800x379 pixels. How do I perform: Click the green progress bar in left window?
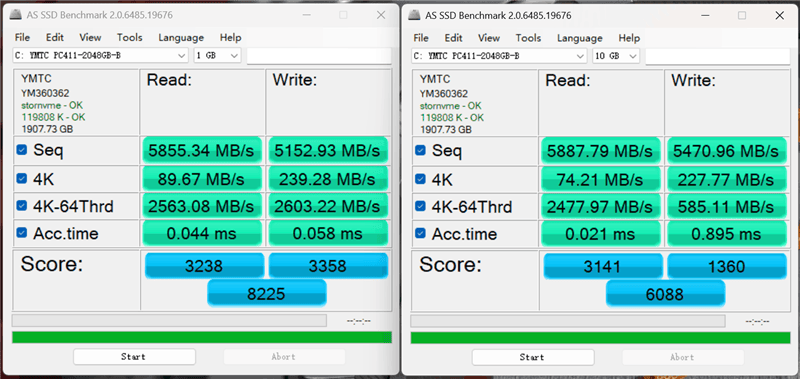tap(202, 337)
